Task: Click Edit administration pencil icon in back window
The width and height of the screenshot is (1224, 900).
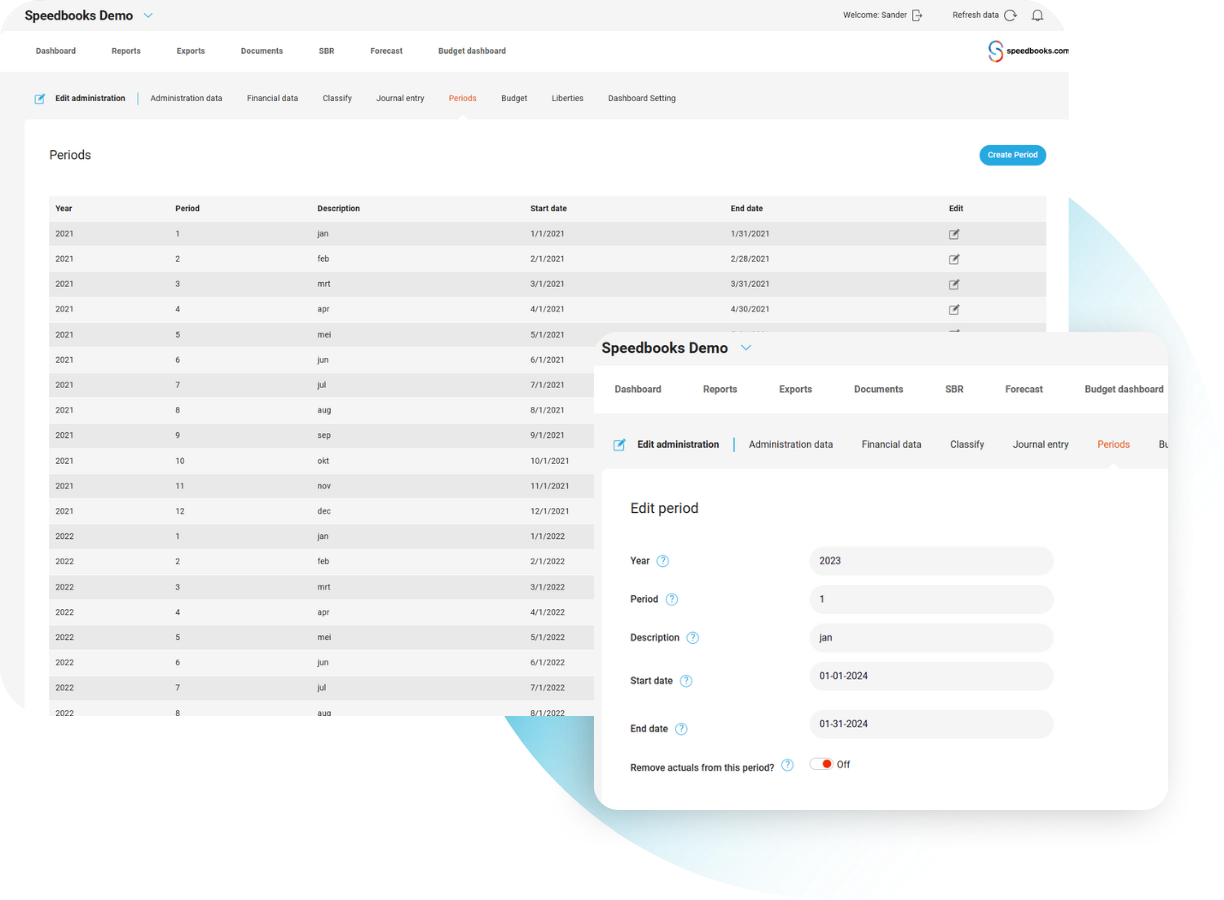Action: (40, 99)
